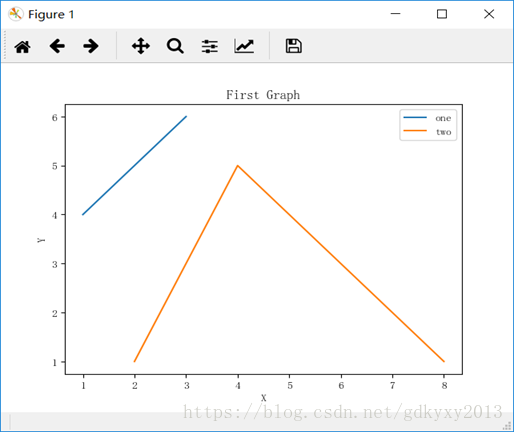Click the Y axis label
514x432 pixels.
[x=41, y=240]
